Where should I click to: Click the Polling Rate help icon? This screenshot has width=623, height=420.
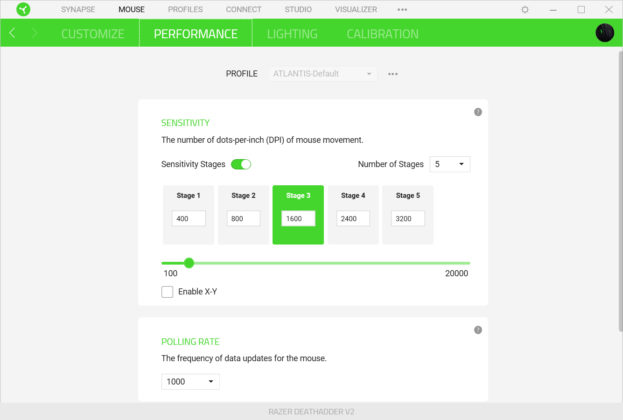click(478, 330)
